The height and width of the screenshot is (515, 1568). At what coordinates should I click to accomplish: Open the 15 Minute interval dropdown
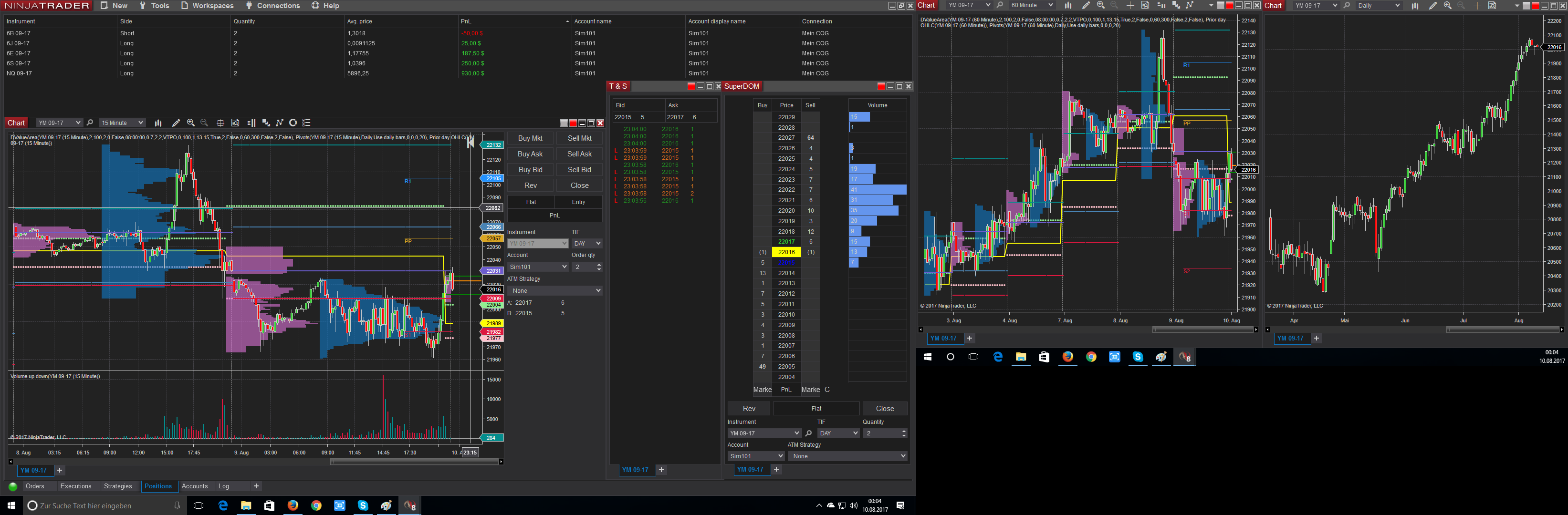tap(122, 123)
